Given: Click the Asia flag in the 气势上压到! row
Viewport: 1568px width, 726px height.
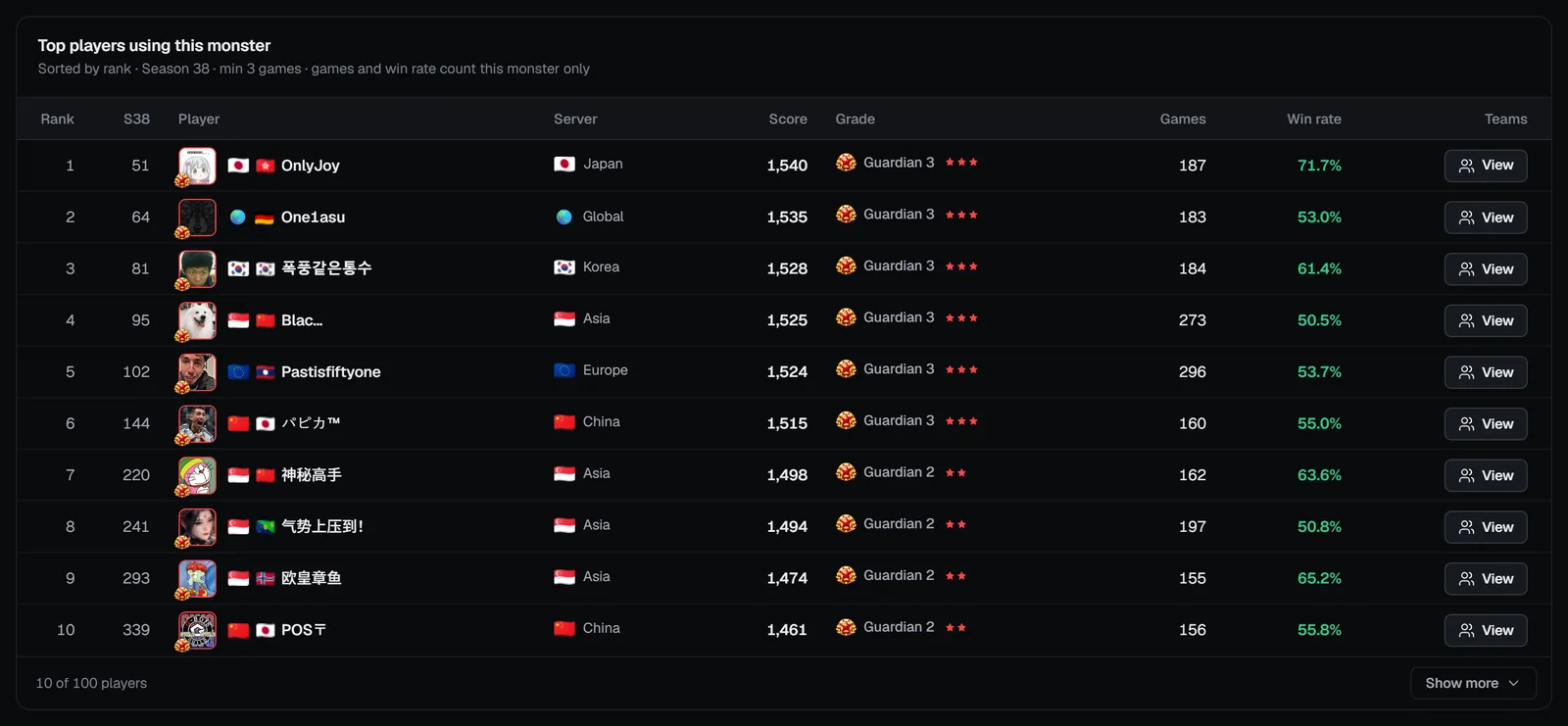Looking at the screenshot, I should (x=564, y=525).
